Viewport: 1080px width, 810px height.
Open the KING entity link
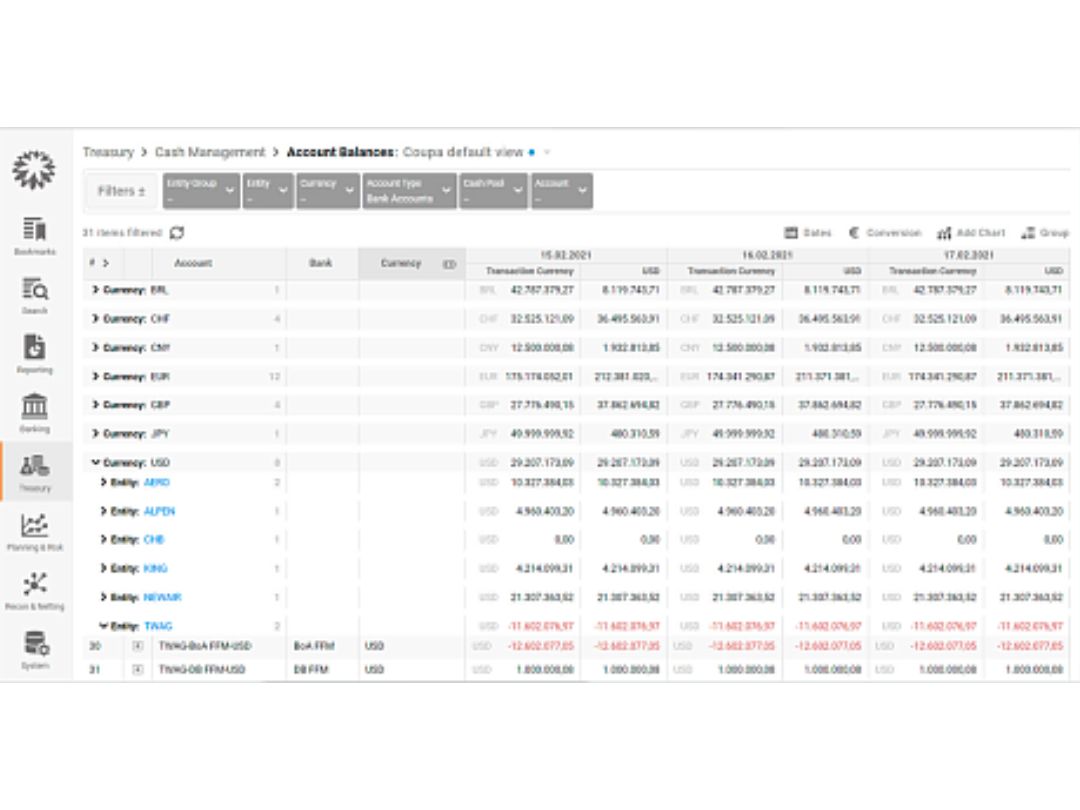point(156,568)
